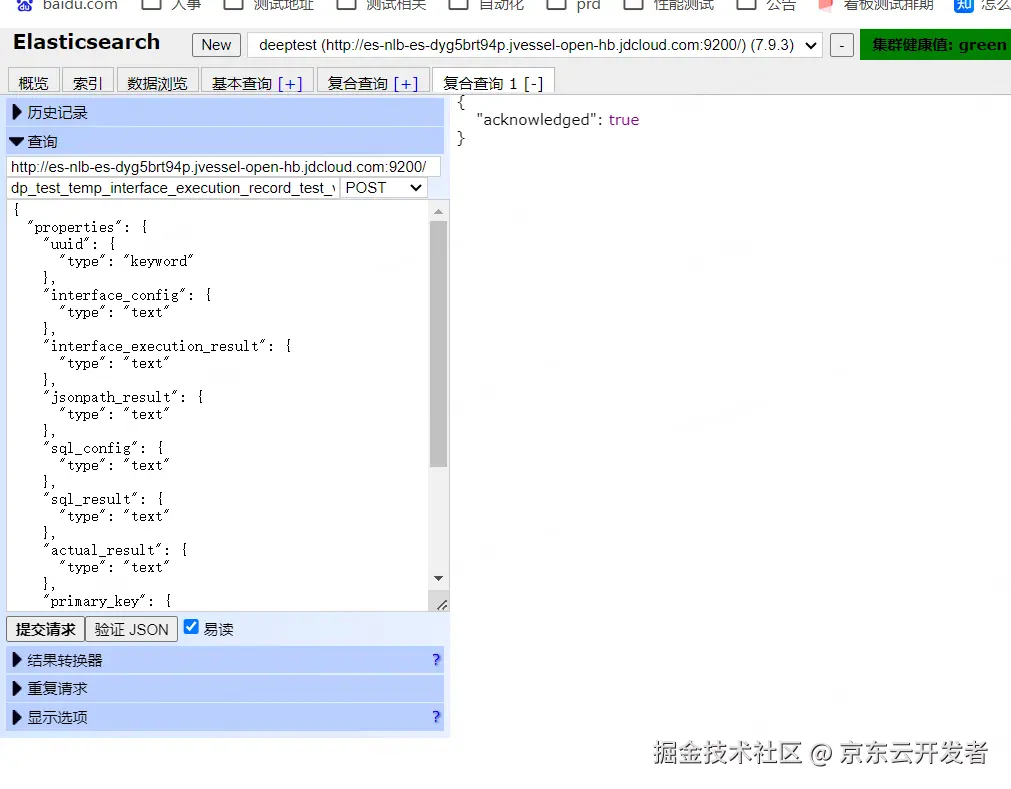Screen dimensions: 1011x789
Task: Click the true value in the response
Action: click(623, 120)
